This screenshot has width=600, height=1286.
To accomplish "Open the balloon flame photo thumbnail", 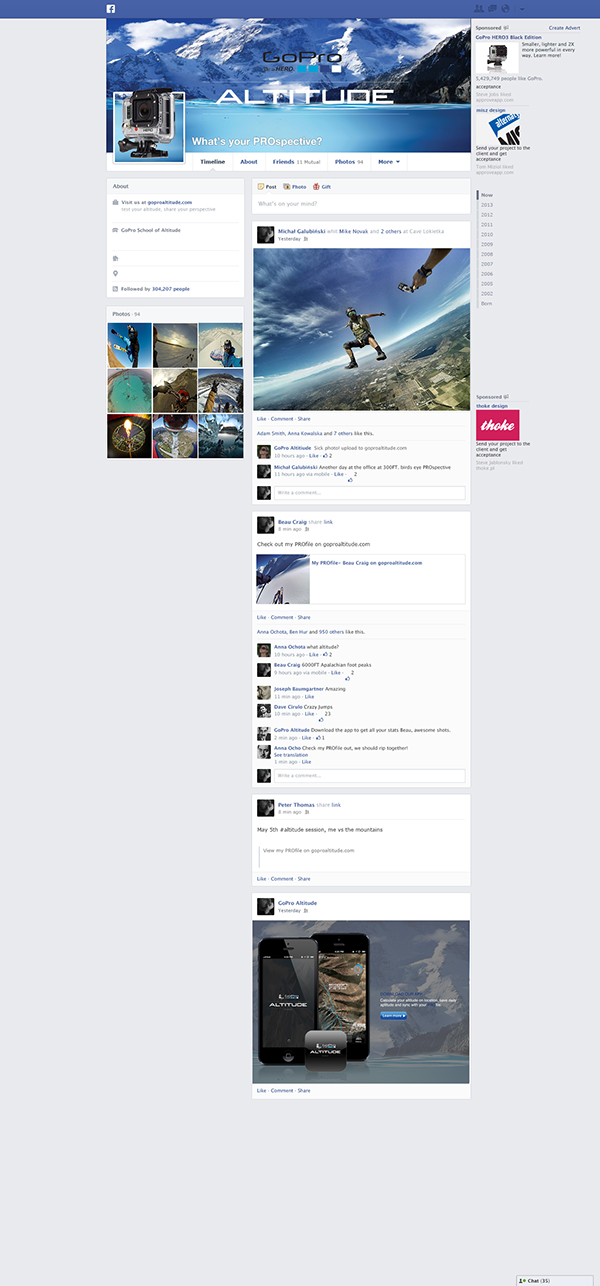I will point(130,436).
